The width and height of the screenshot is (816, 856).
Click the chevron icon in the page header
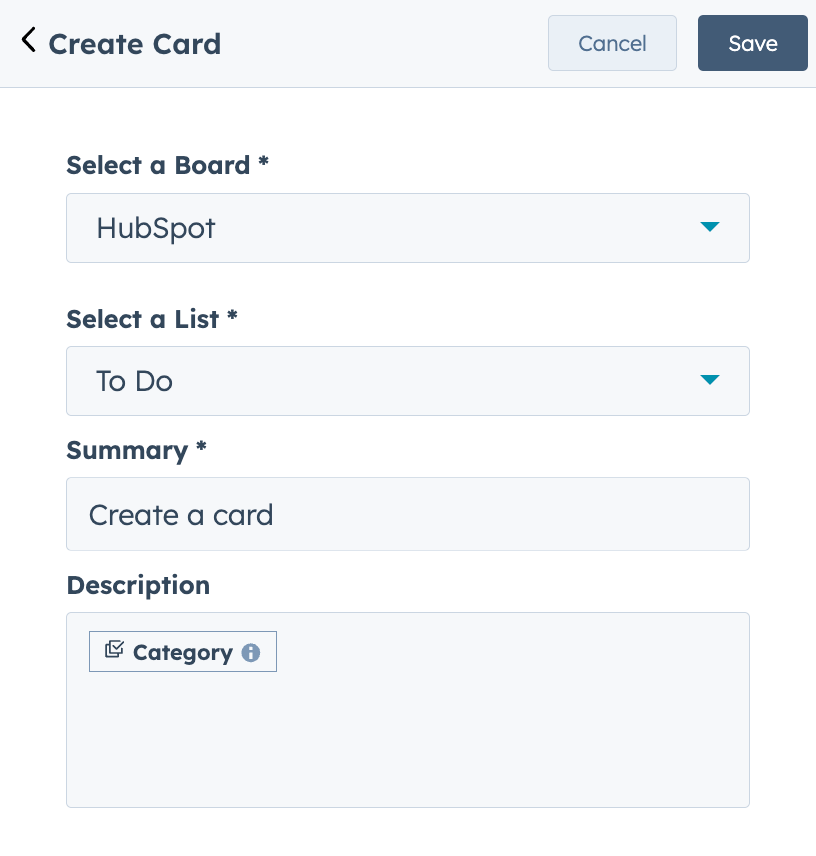28,40
